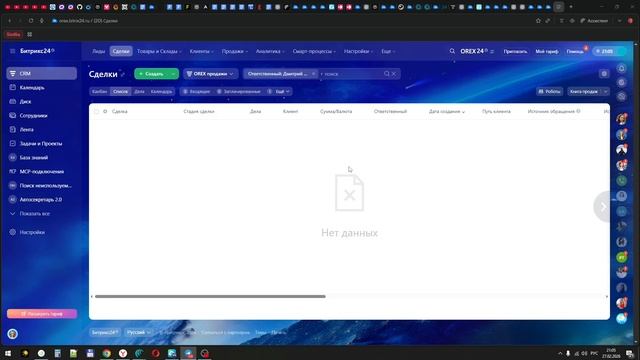Open CRM in the left sidebar
Image resolution: width=640 pixels, height=360 pixels.
pos(42,73)
